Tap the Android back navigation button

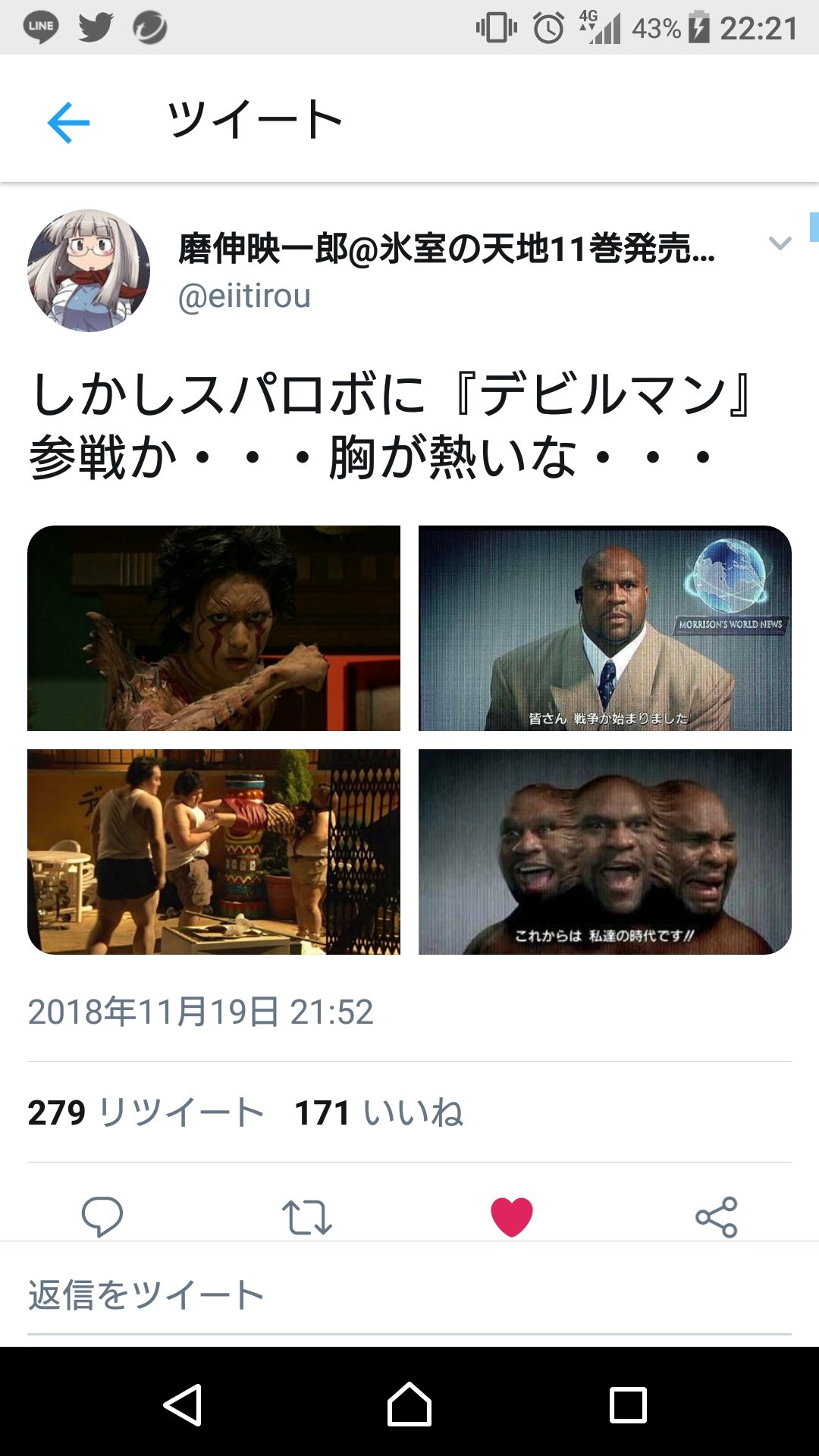point(183,1404)
